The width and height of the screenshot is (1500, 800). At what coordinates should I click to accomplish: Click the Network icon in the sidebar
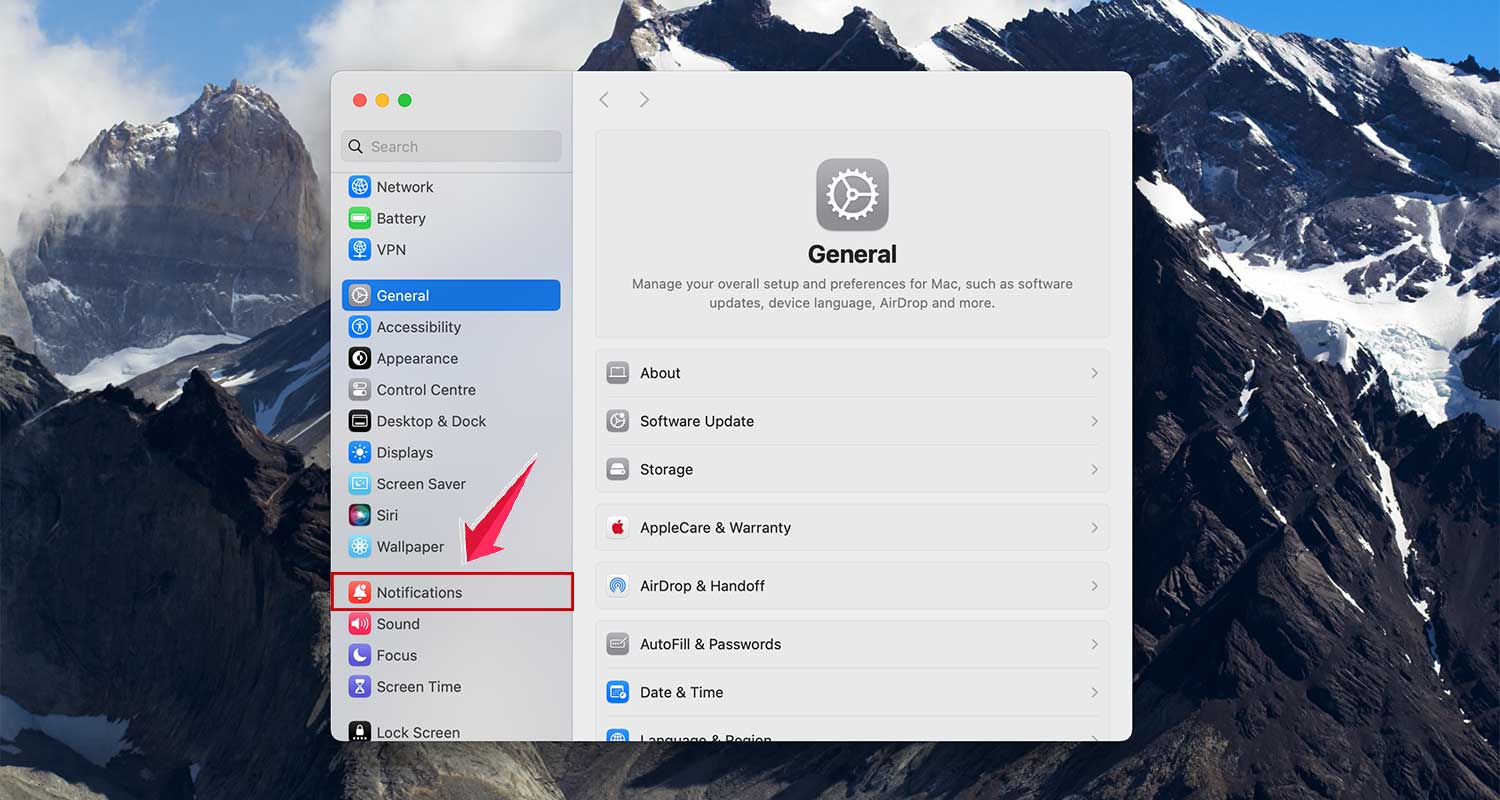[x=361, y=186]
